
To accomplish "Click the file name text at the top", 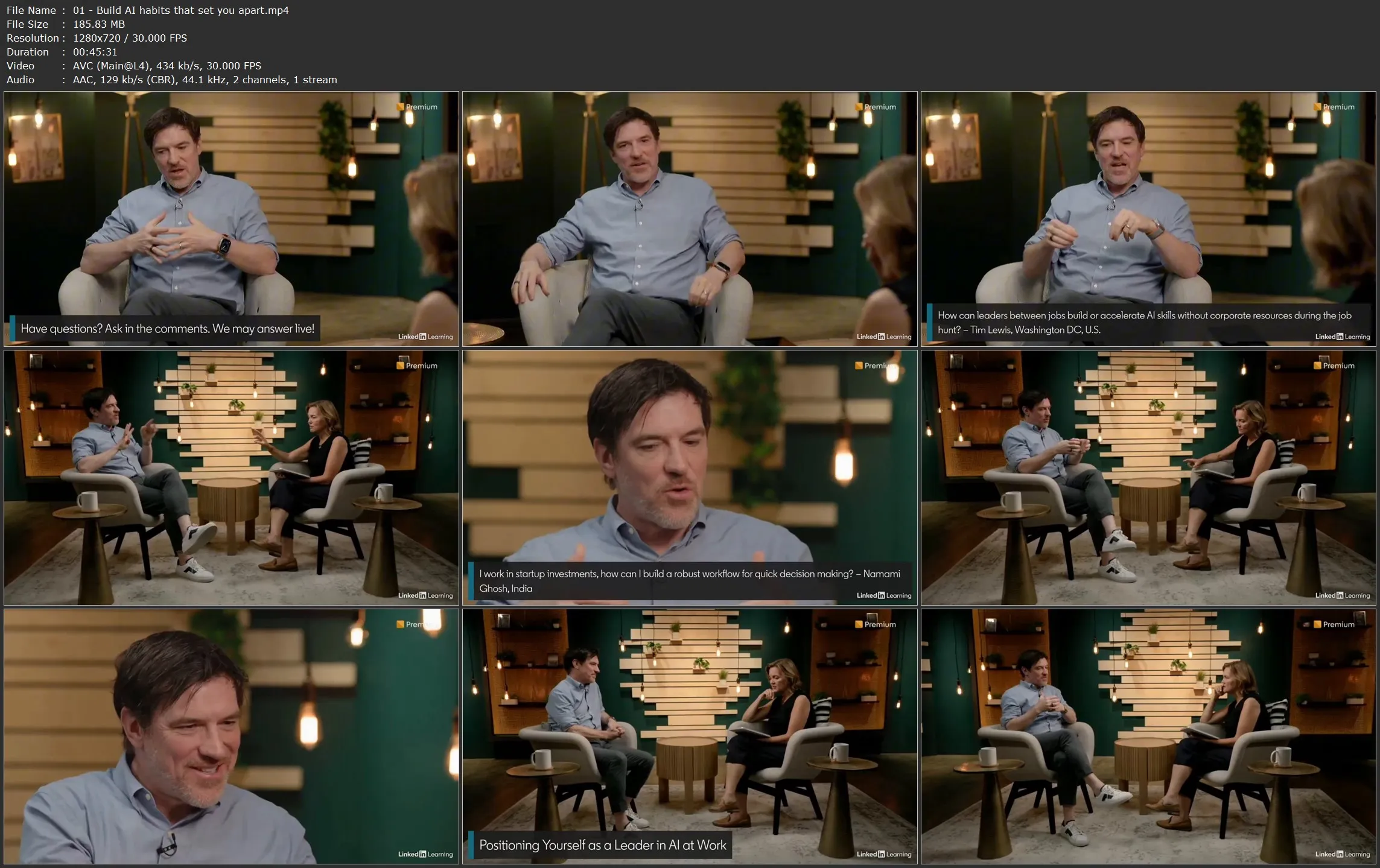I will (180, 10).
